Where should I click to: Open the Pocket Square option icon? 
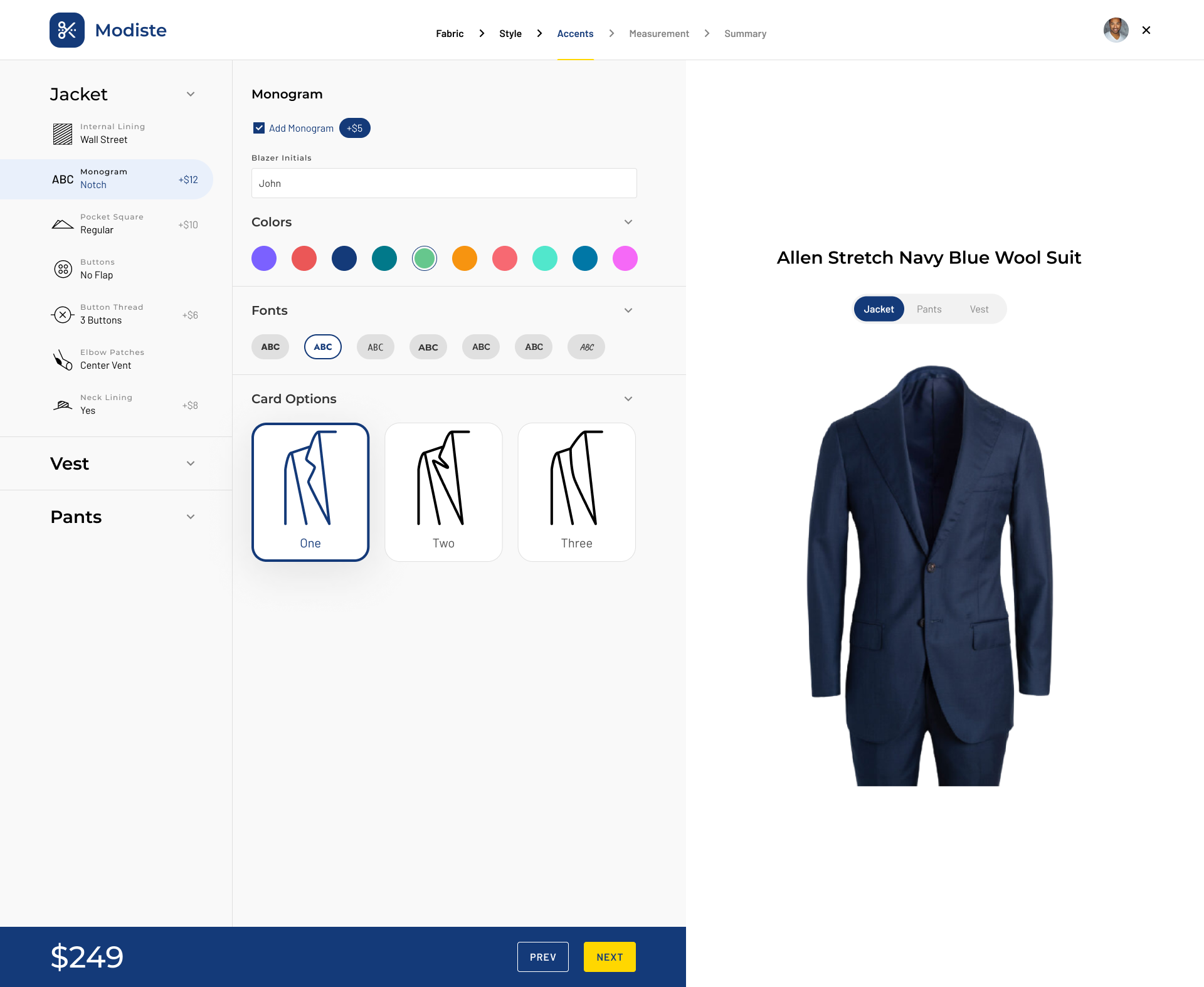point(63,224)
